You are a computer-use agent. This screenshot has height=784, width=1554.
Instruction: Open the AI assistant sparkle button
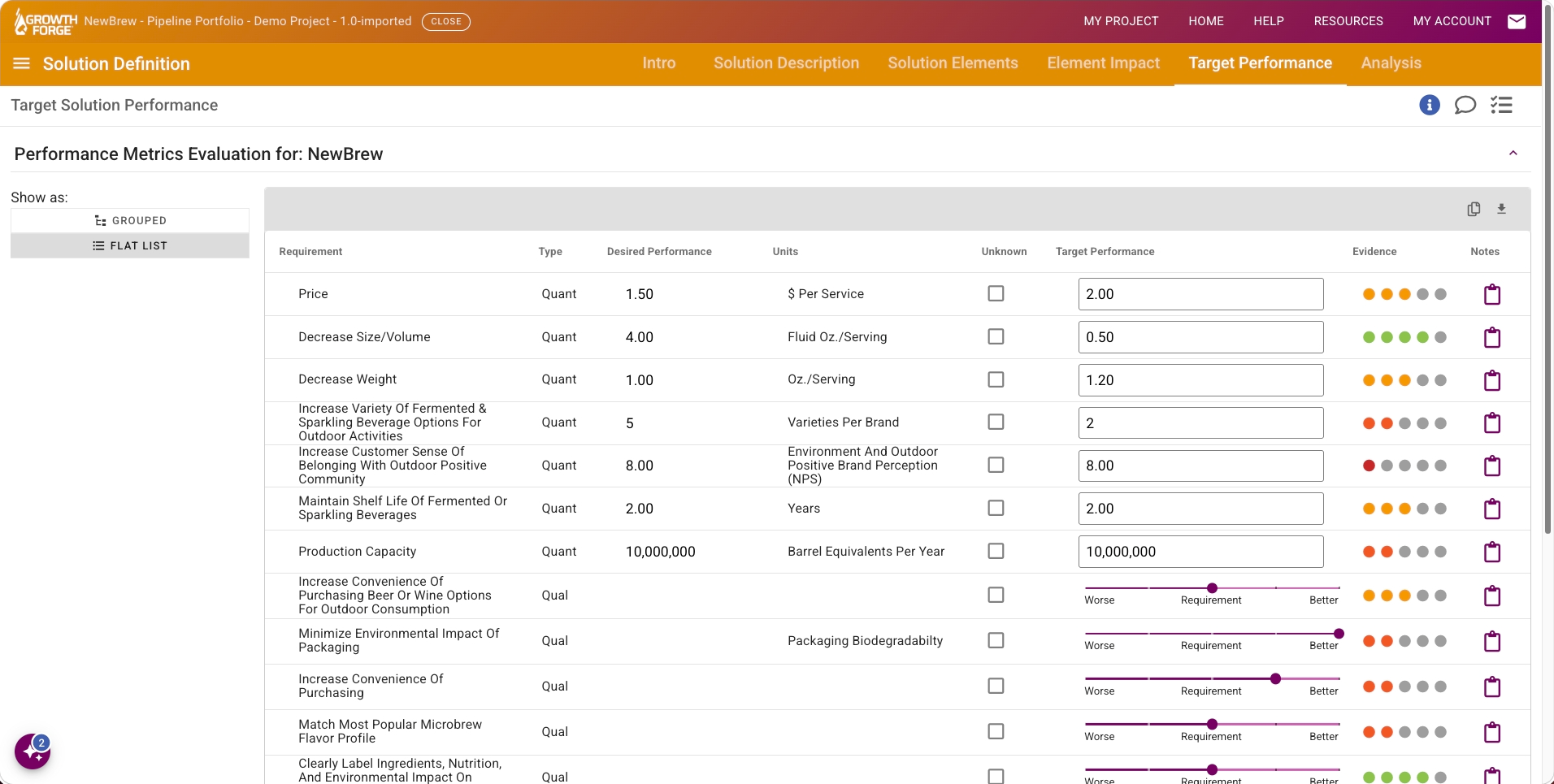pos(33,752)
